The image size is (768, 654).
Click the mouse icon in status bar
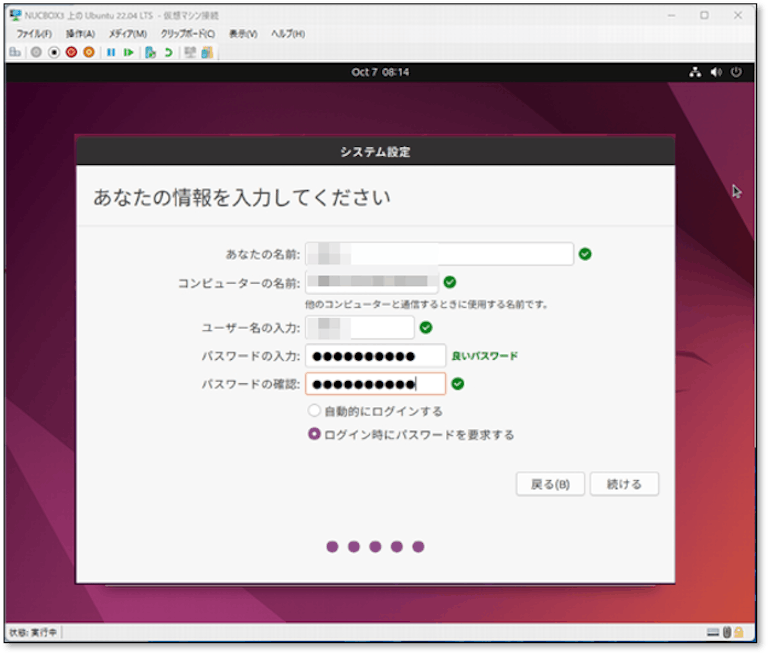pyautogui.click(x=727, y=632)
